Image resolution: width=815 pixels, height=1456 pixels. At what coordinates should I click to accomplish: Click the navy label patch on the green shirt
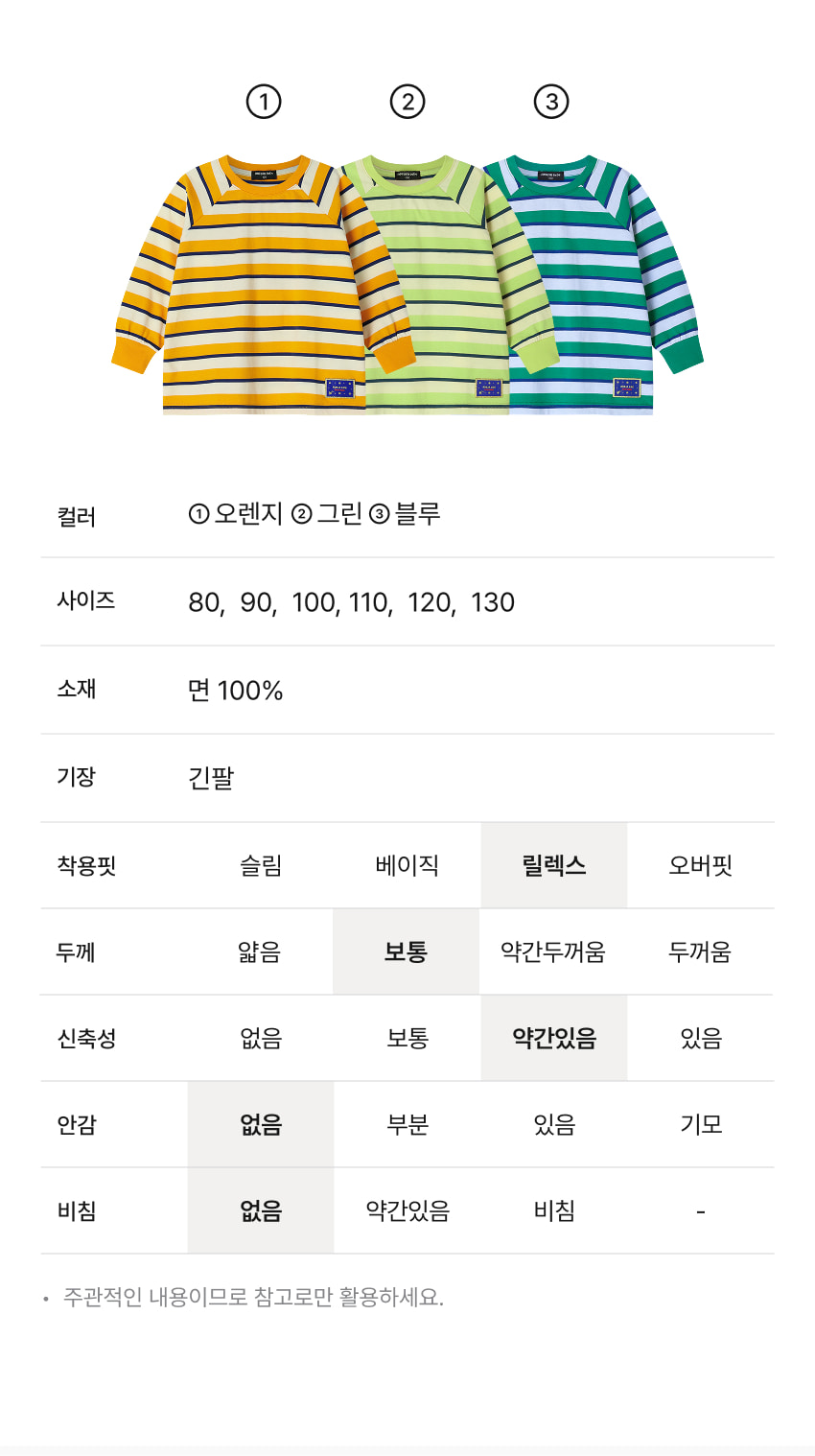[x=489, y=388]
